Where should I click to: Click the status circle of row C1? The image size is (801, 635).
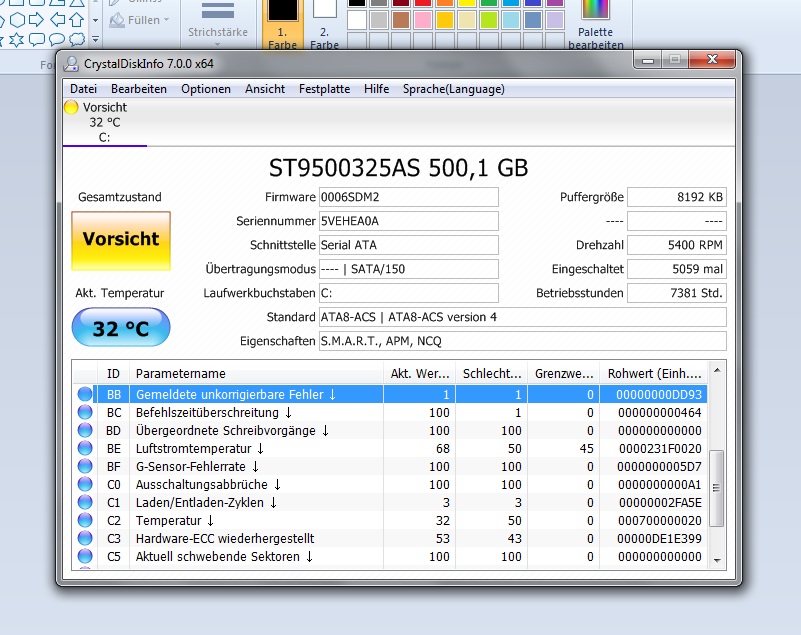[x=85, y=503]
